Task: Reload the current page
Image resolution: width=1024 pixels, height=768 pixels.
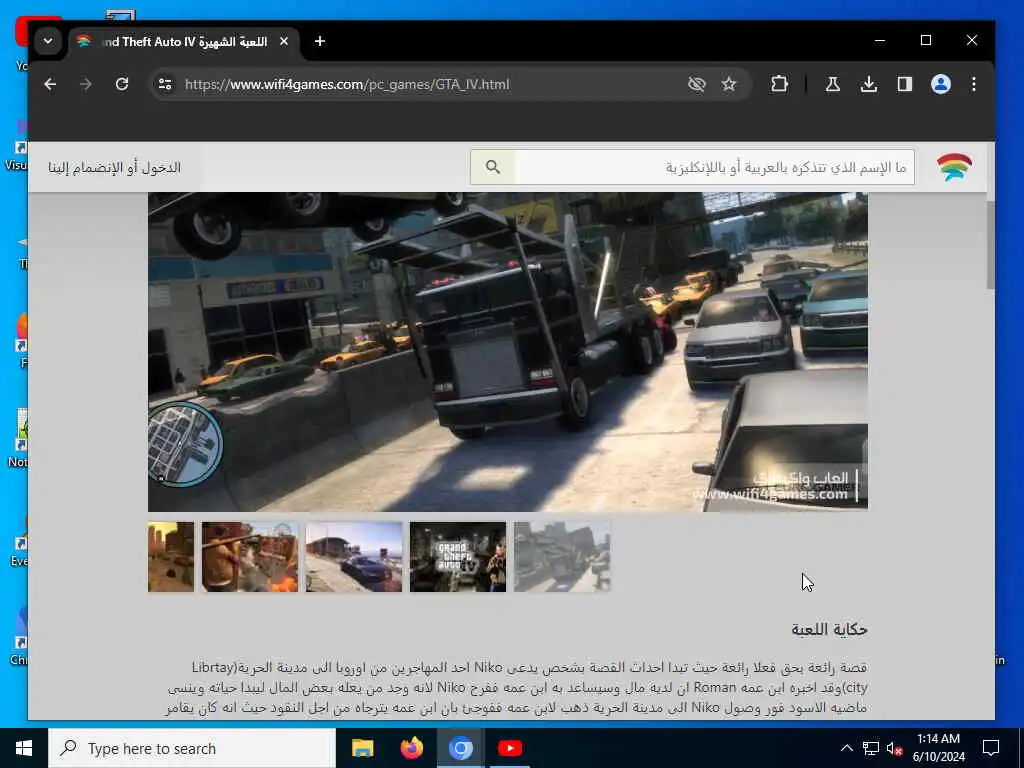Action: coord(121,84)
